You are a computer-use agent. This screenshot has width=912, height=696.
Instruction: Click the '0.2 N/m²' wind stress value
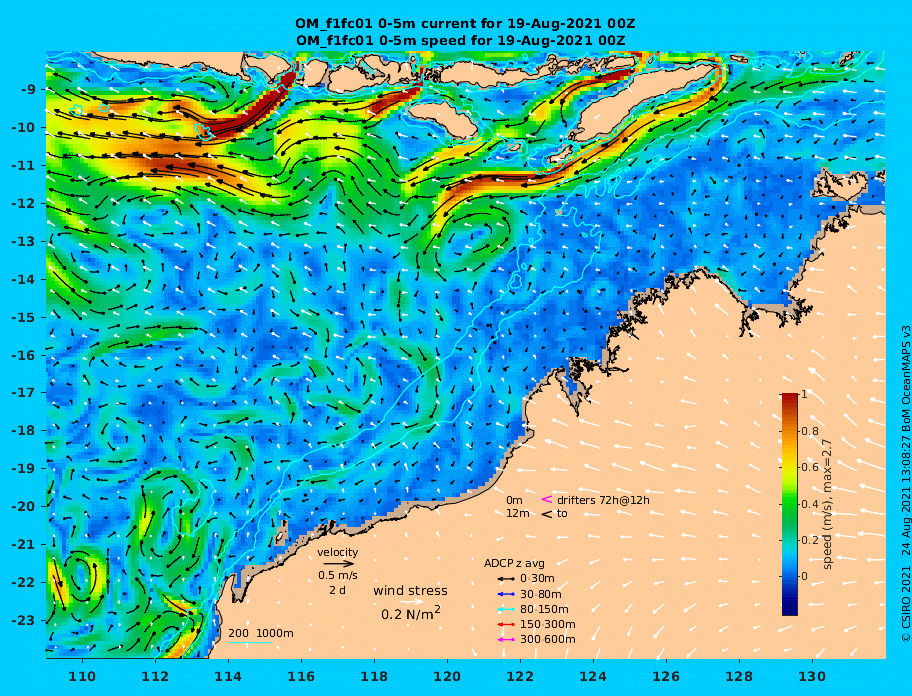point(411,613)
